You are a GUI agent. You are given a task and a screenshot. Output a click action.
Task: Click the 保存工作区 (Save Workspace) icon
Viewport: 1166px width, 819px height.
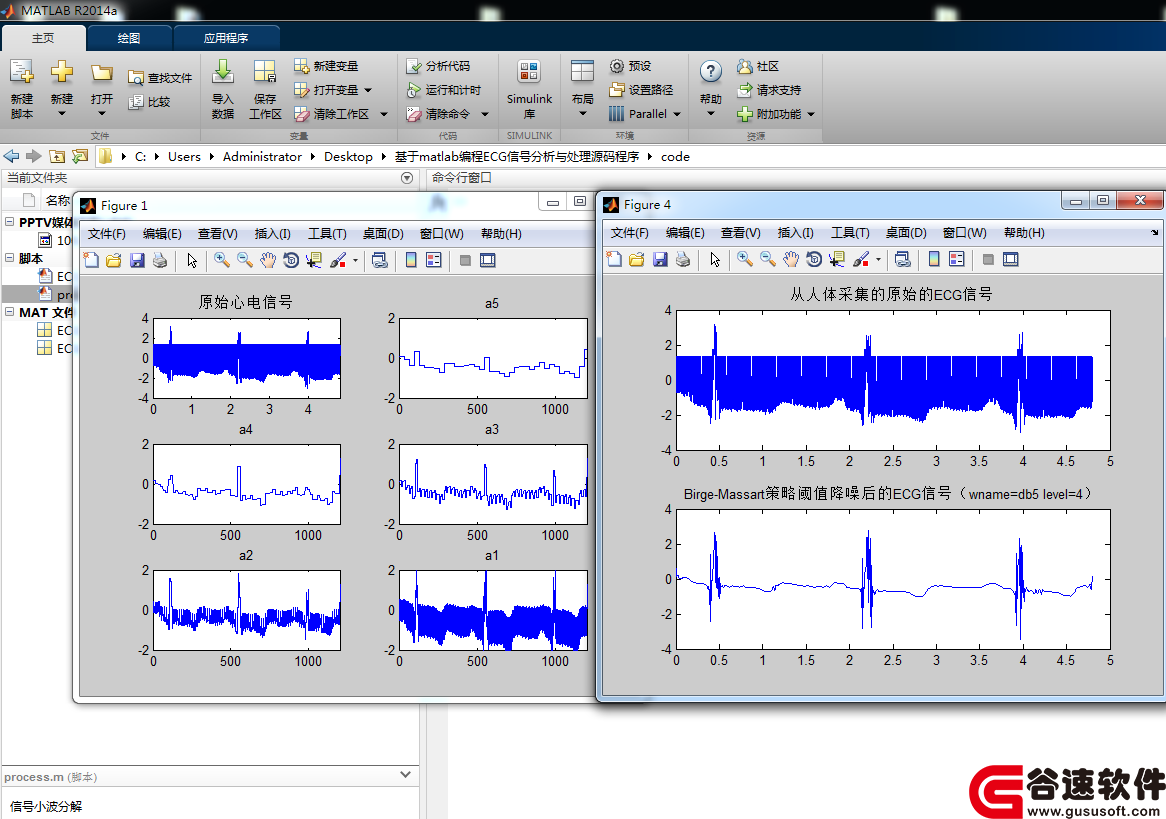[265, 72]
